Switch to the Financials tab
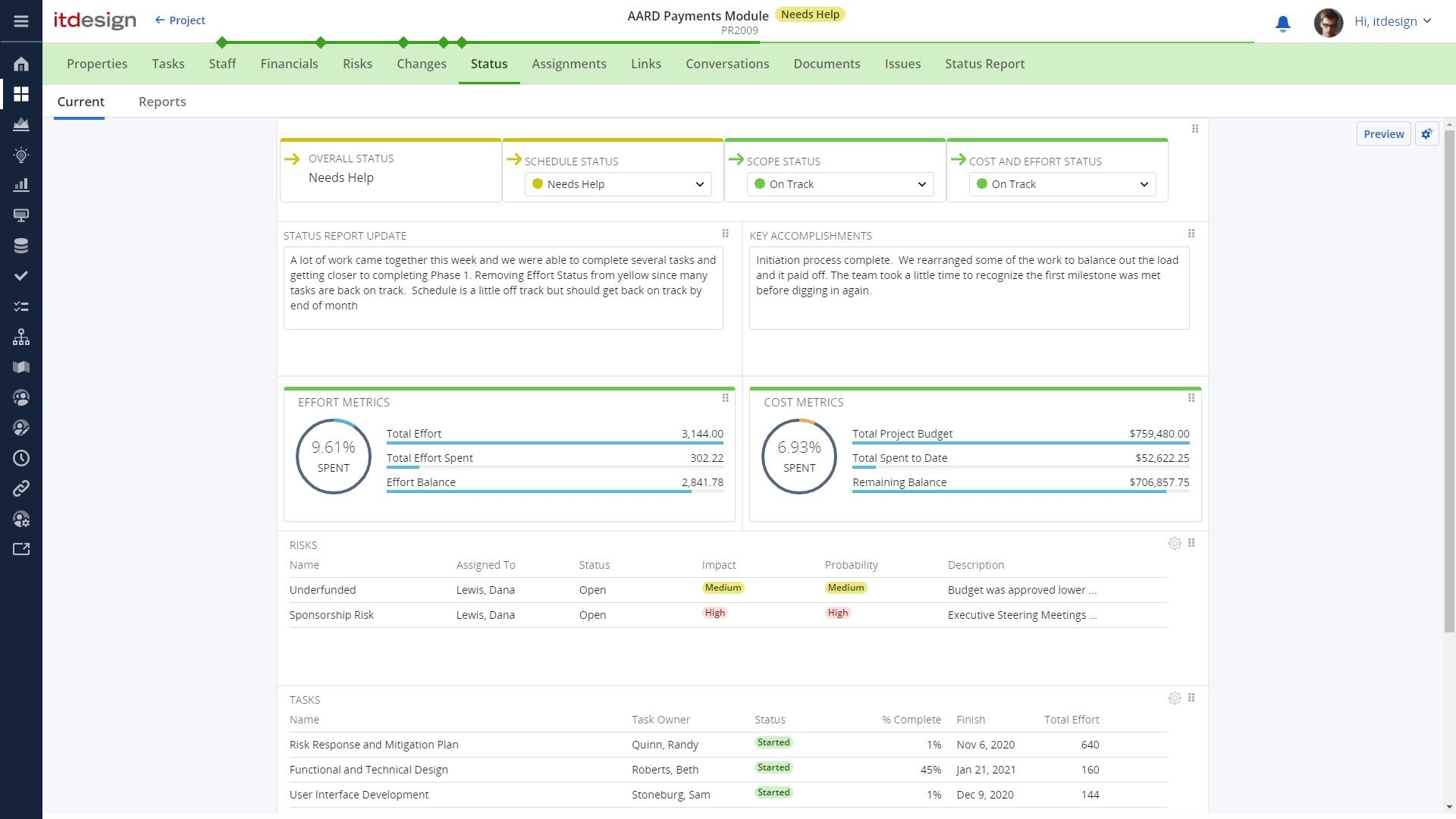The height and width of the screenshot is (819, 1456). click(289, 64)
